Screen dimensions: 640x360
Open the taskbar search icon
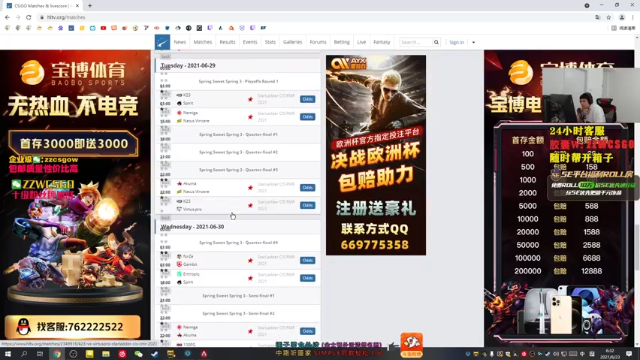point(24,354)
